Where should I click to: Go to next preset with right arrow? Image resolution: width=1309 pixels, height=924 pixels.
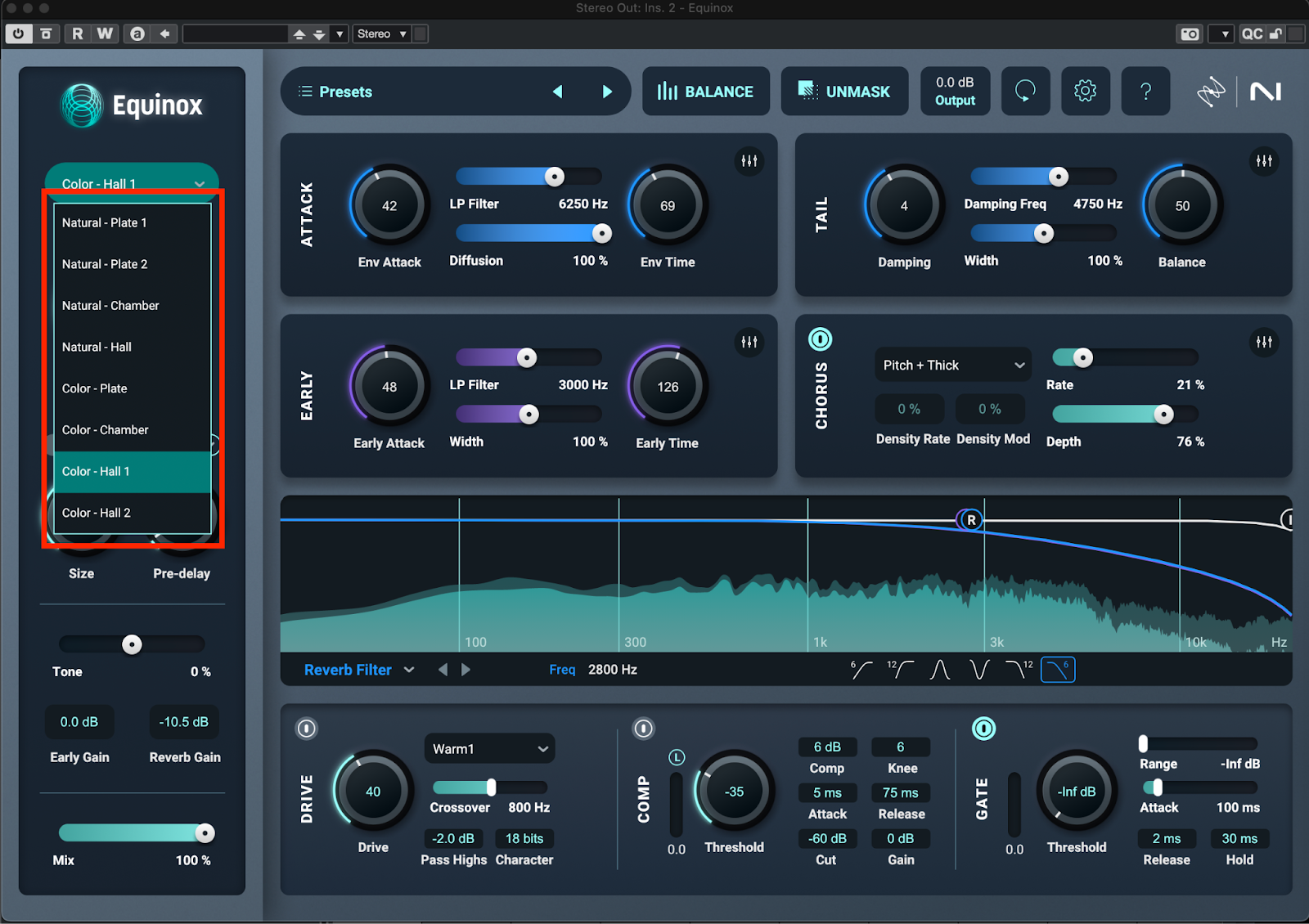point(607,92)
